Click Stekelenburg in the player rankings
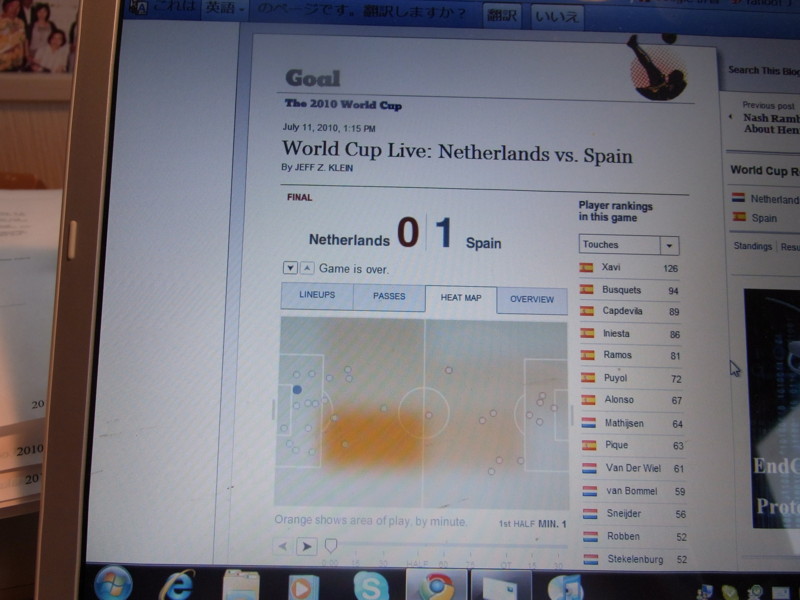This screenshot has height=600, width=800. tap(635, 559)
